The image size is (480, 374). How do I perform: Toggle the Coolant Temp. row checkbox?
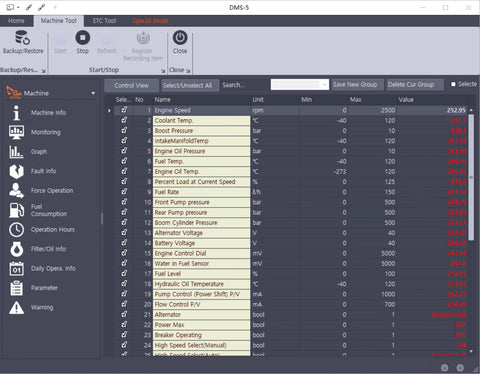(x=124, y=120)
